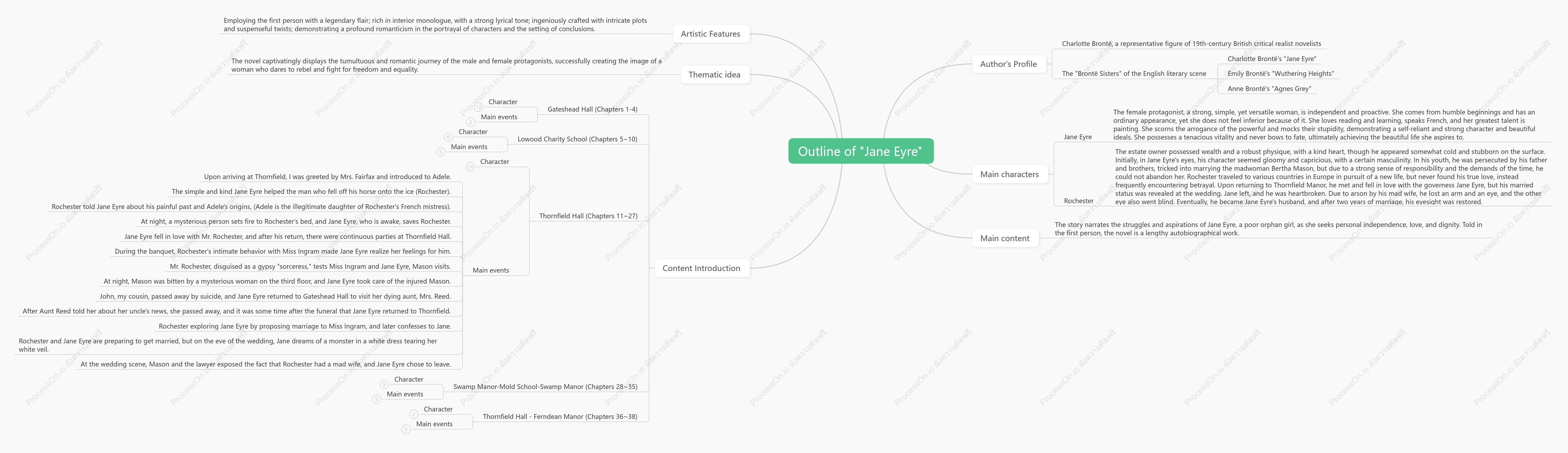Select the Character node under Ferndean Manor
1568x453 pixels.
pyautogui.click(x=438, y=409)
